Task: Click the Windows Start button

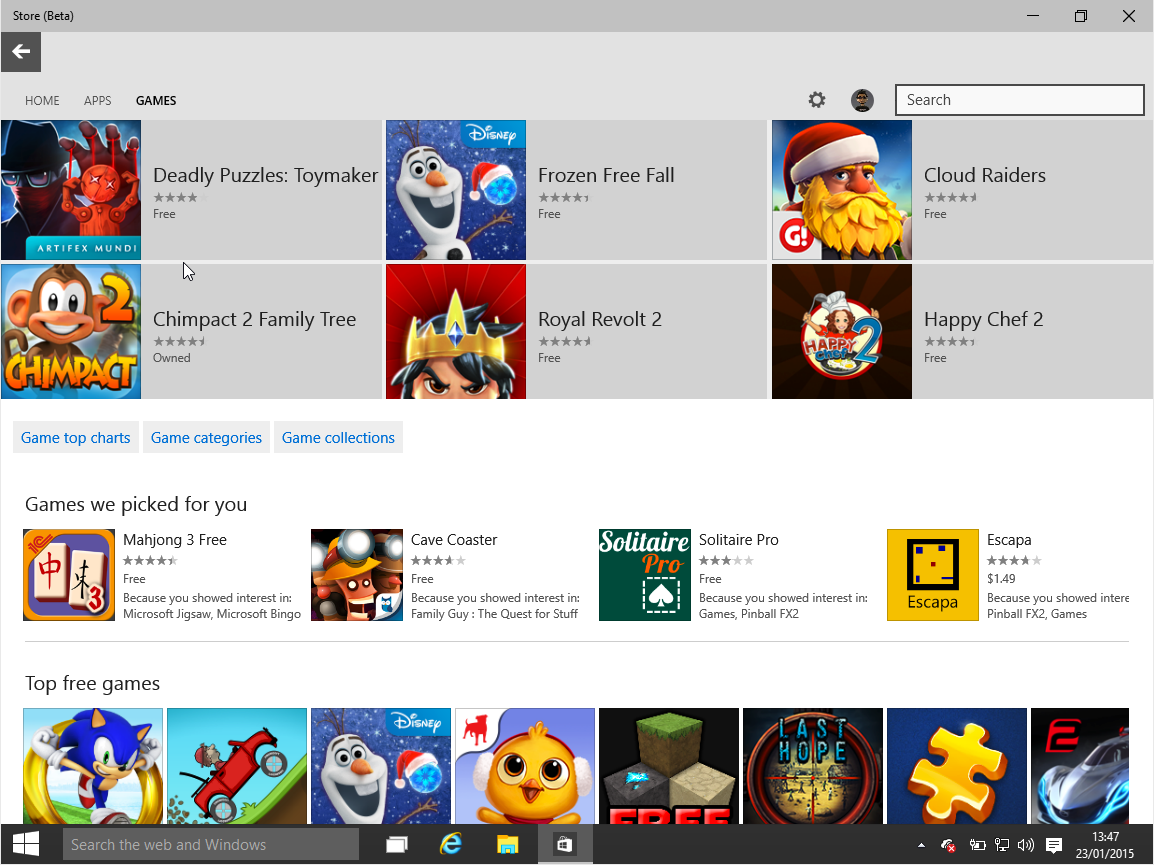Action: pyautogui.click(x=24, y=843)
